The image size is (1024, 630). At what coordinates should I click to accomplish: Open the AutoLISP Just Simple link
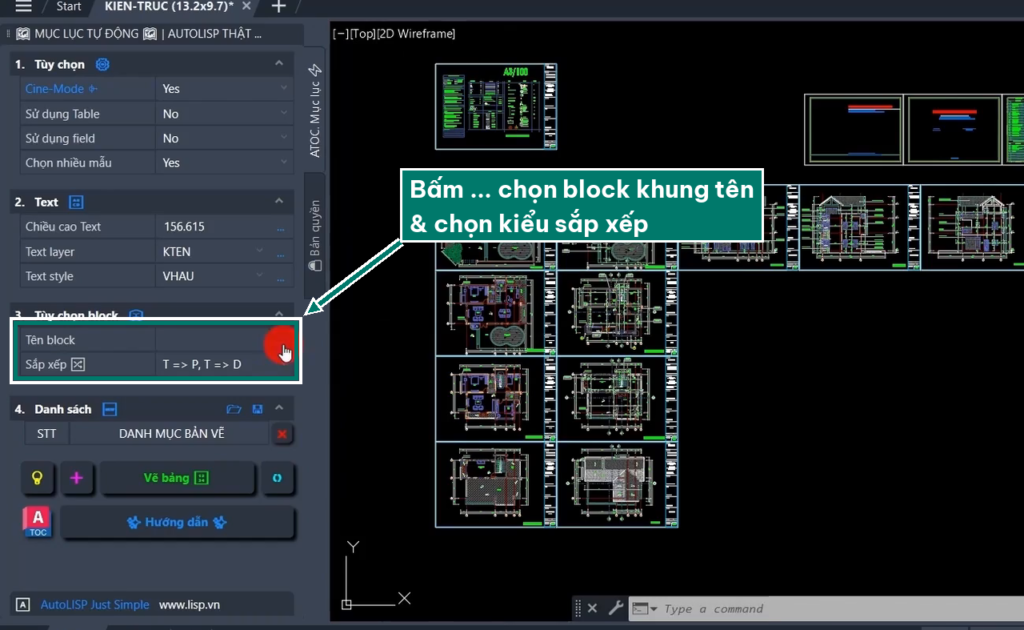coord(95,605)
